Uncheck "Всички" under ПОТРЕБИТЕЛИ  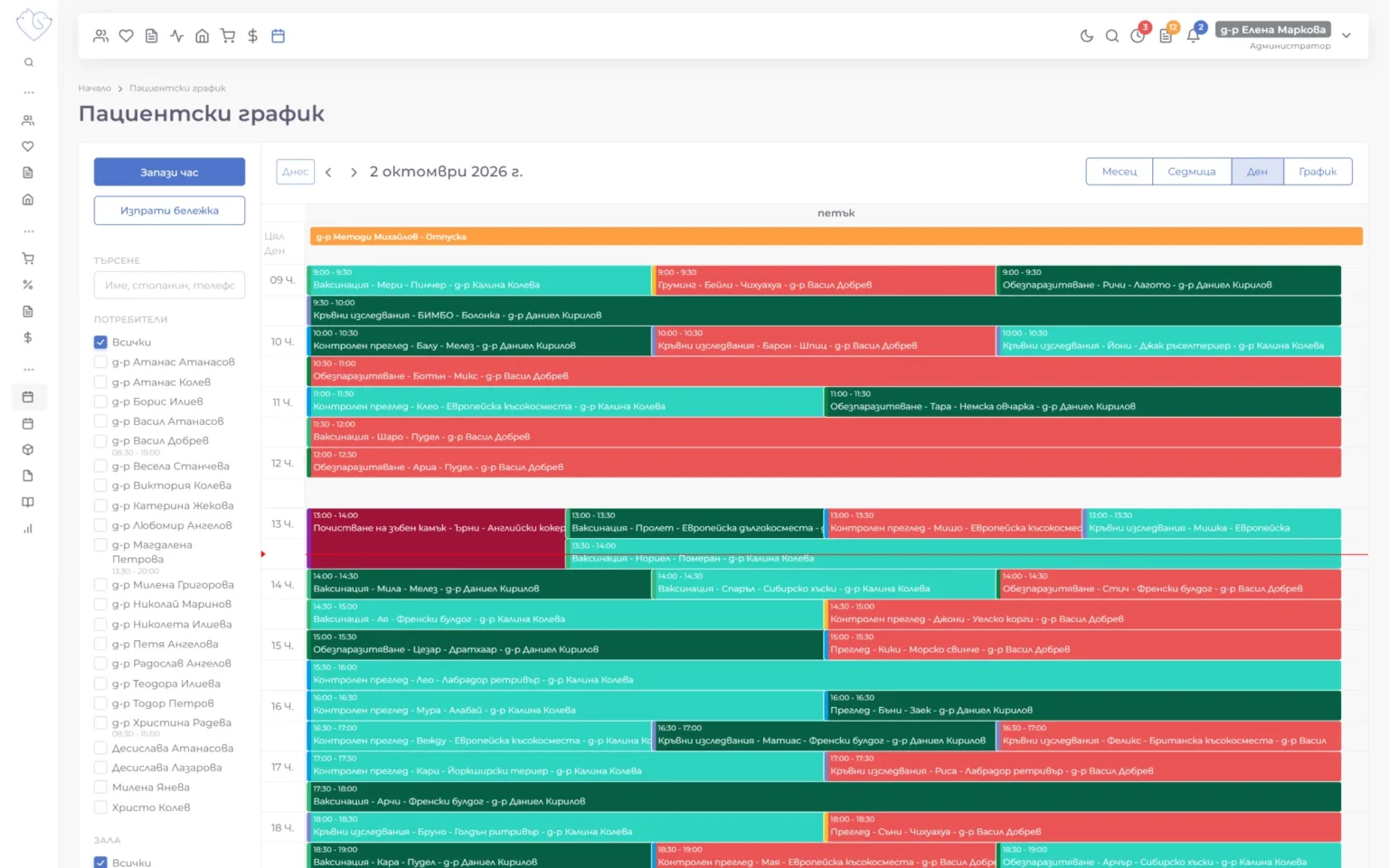pos(100,342)
